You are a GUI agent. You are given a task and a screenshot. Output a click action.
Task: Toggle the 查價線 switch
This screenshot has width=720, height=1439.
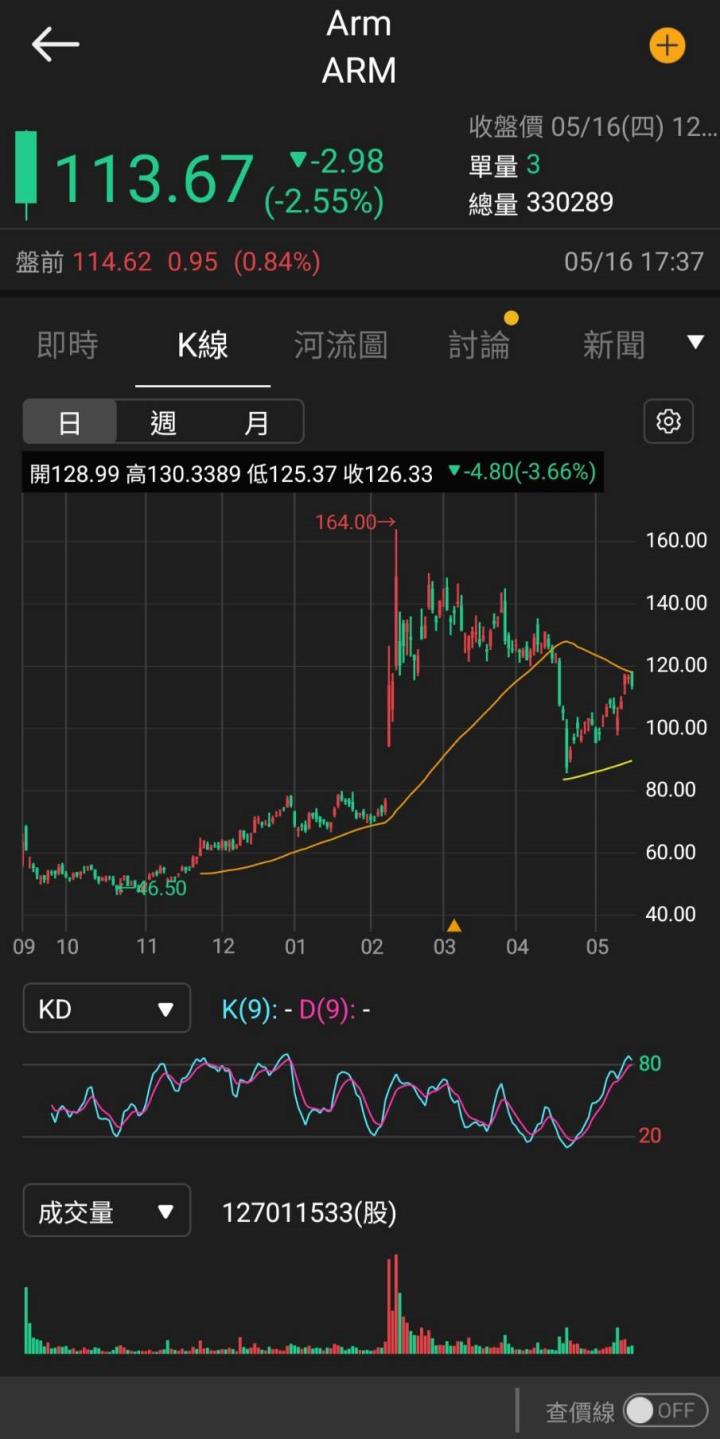665,1410
